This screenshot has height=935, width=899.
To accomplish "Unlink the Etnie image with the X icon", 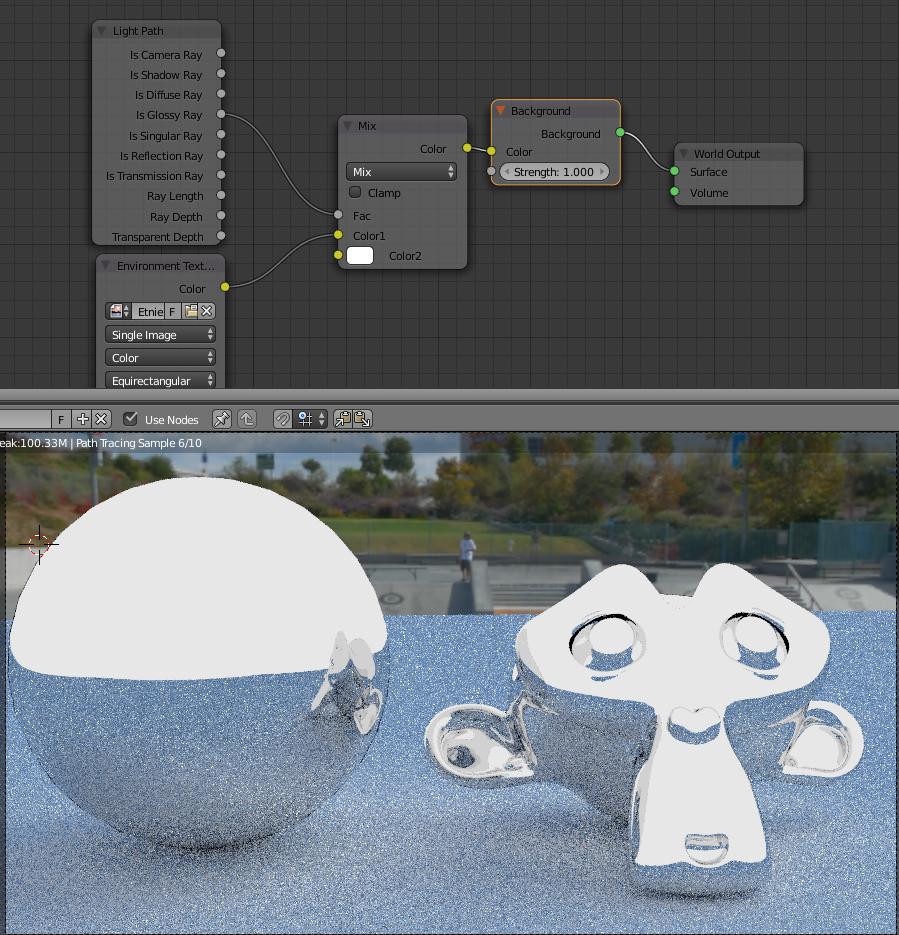I will coord(207,311).
